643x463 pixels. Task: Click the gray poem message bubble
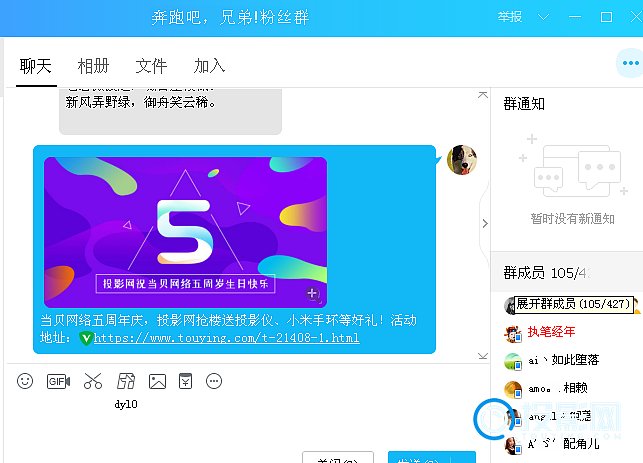171,111
